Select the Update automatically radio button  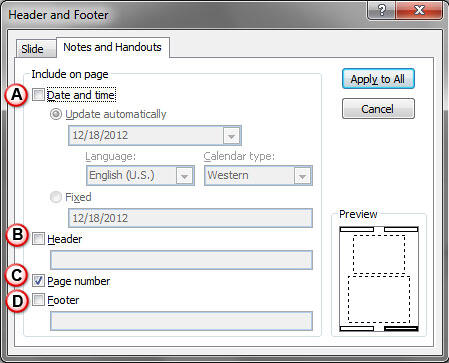(56, 114)
